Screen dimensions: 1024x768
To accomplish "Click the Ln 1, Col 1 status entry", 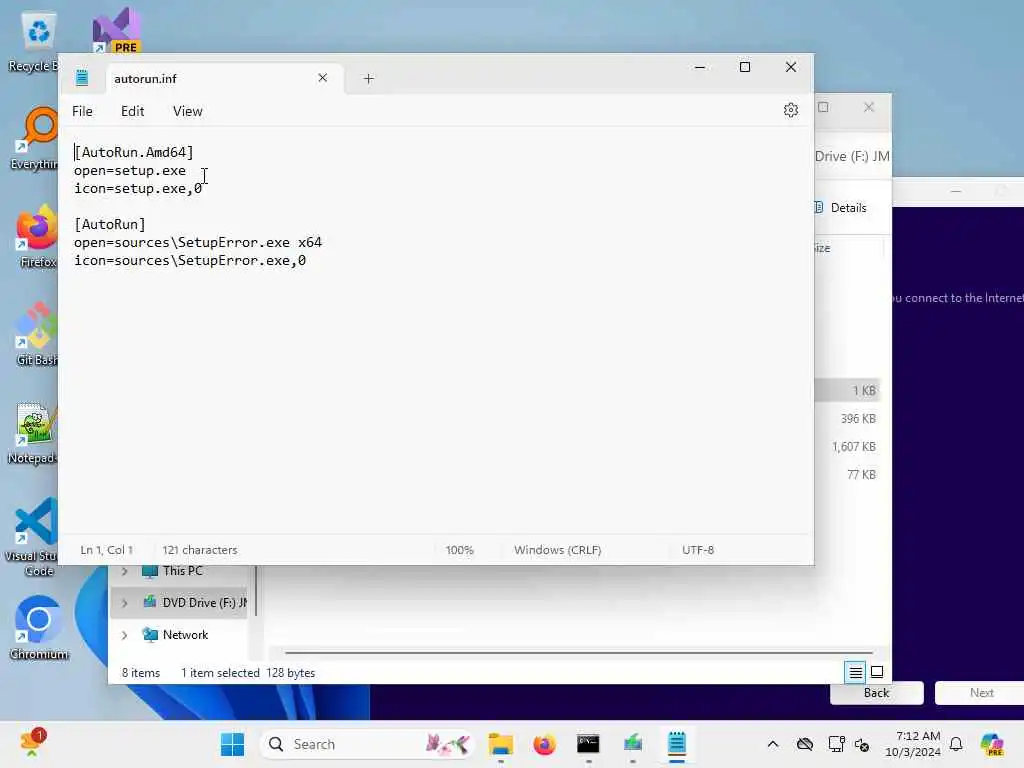I will [106, 550].
